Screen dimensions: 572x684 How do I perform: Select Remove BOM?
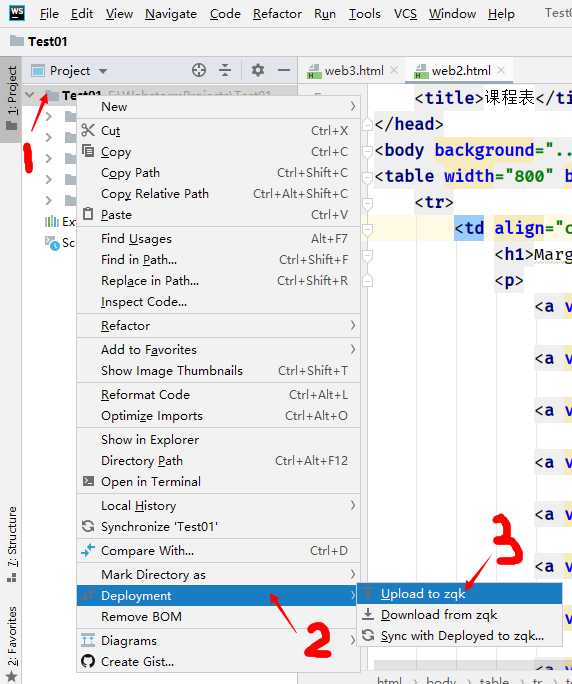(x=218, y=616)
